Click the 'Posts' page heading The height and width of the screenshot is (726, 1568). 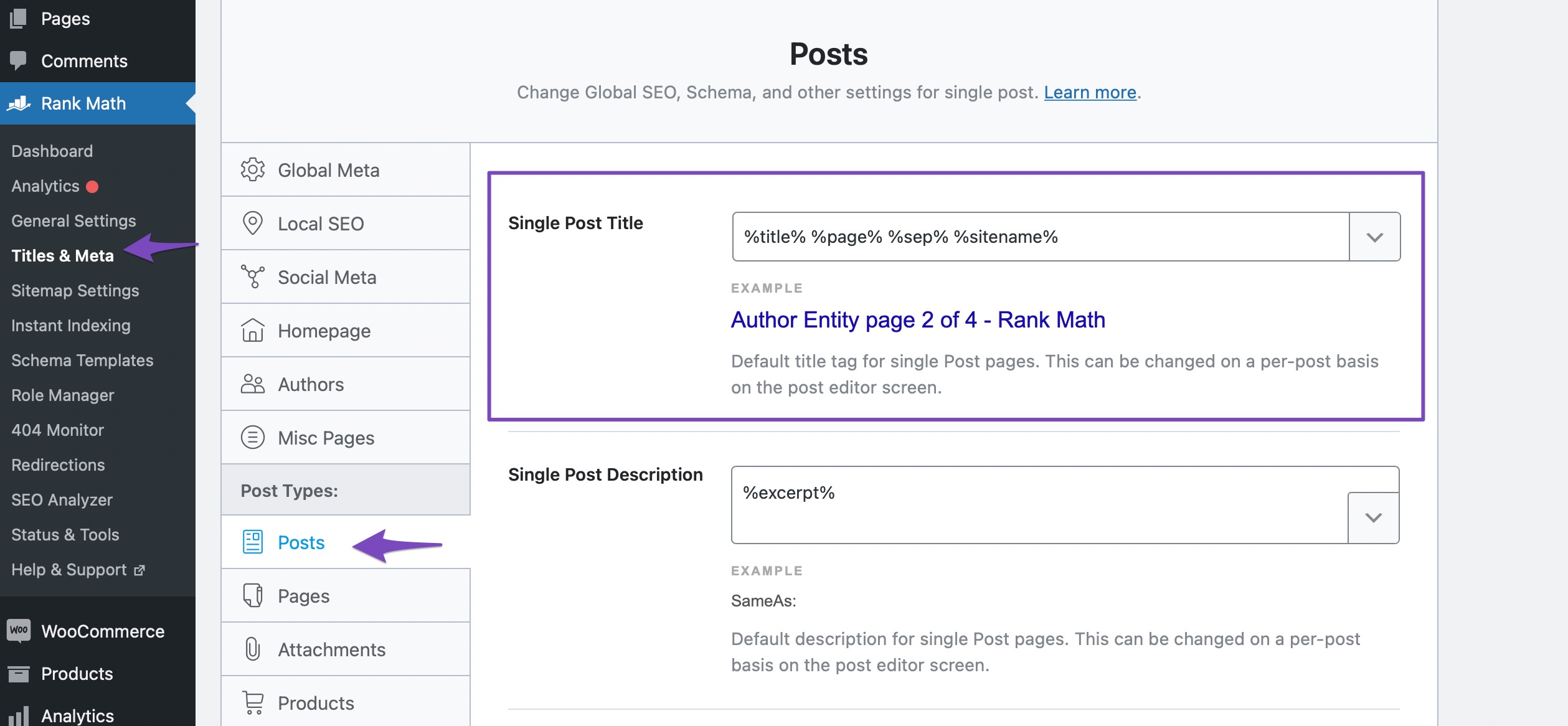click(829, 54)
